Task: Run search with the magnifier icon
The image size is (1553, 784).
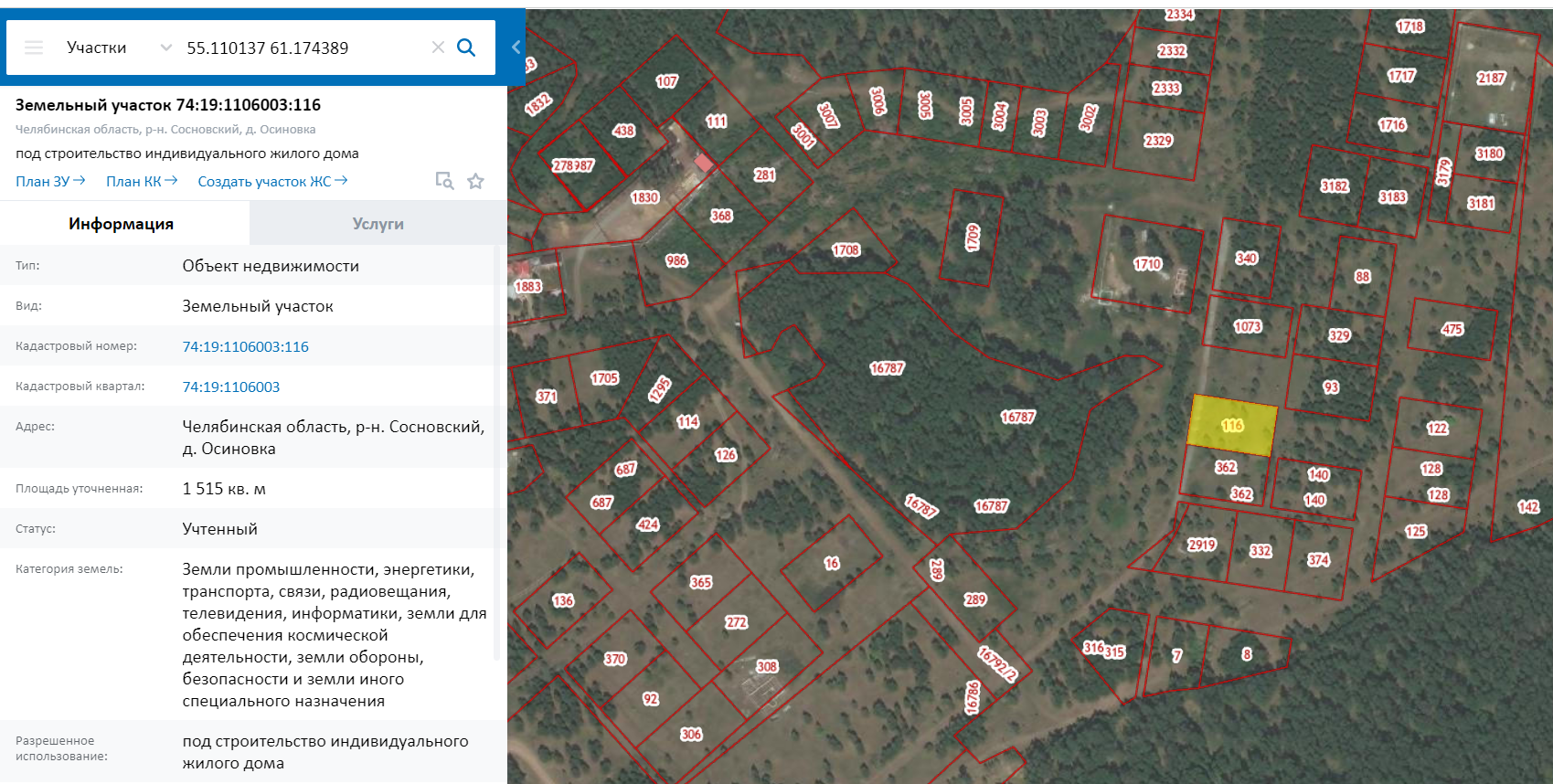Action: click(x=466, y=48)
